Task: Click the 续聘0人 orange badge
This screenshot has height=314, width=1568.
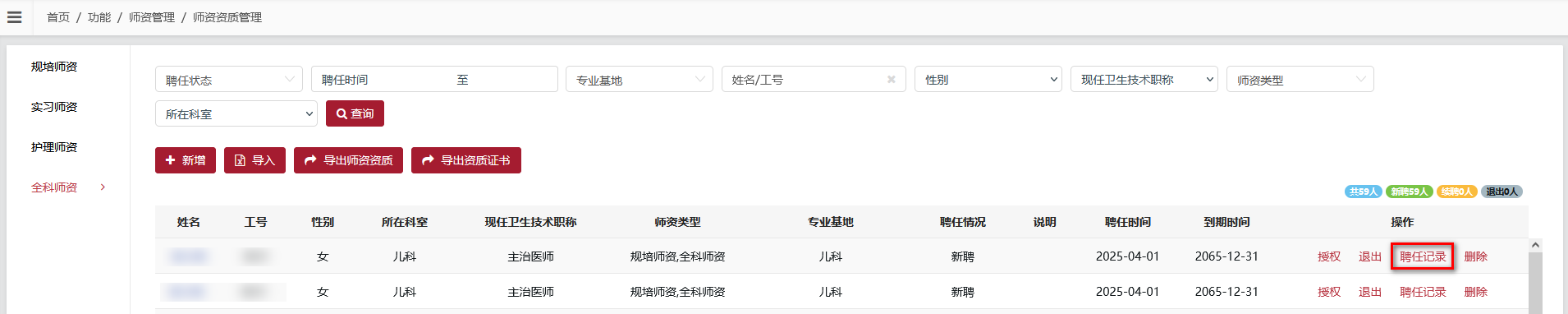Action: (1457, 192)
